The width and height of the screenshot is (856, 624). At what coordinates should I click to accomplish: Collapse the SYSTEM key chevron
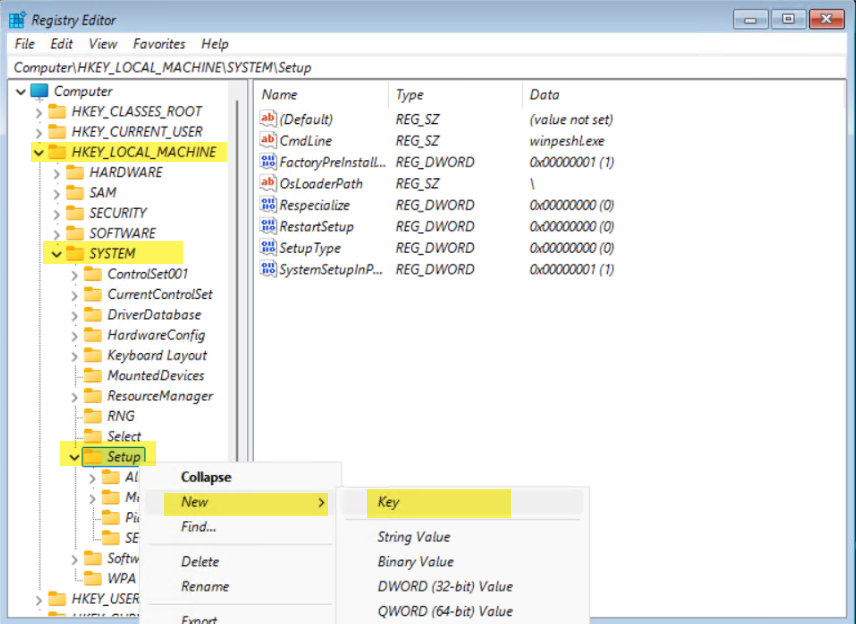tap(56, 254)
